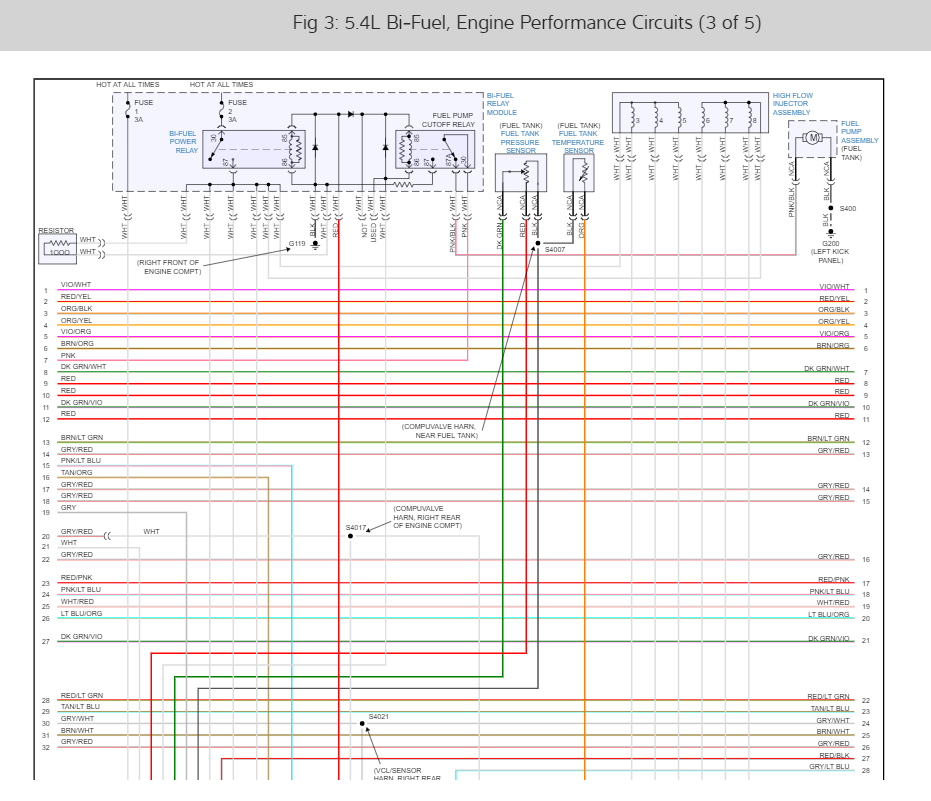Click the Fig 3 diagram title
The height and width of the screenshot is (801, 931).
point(527,23)
